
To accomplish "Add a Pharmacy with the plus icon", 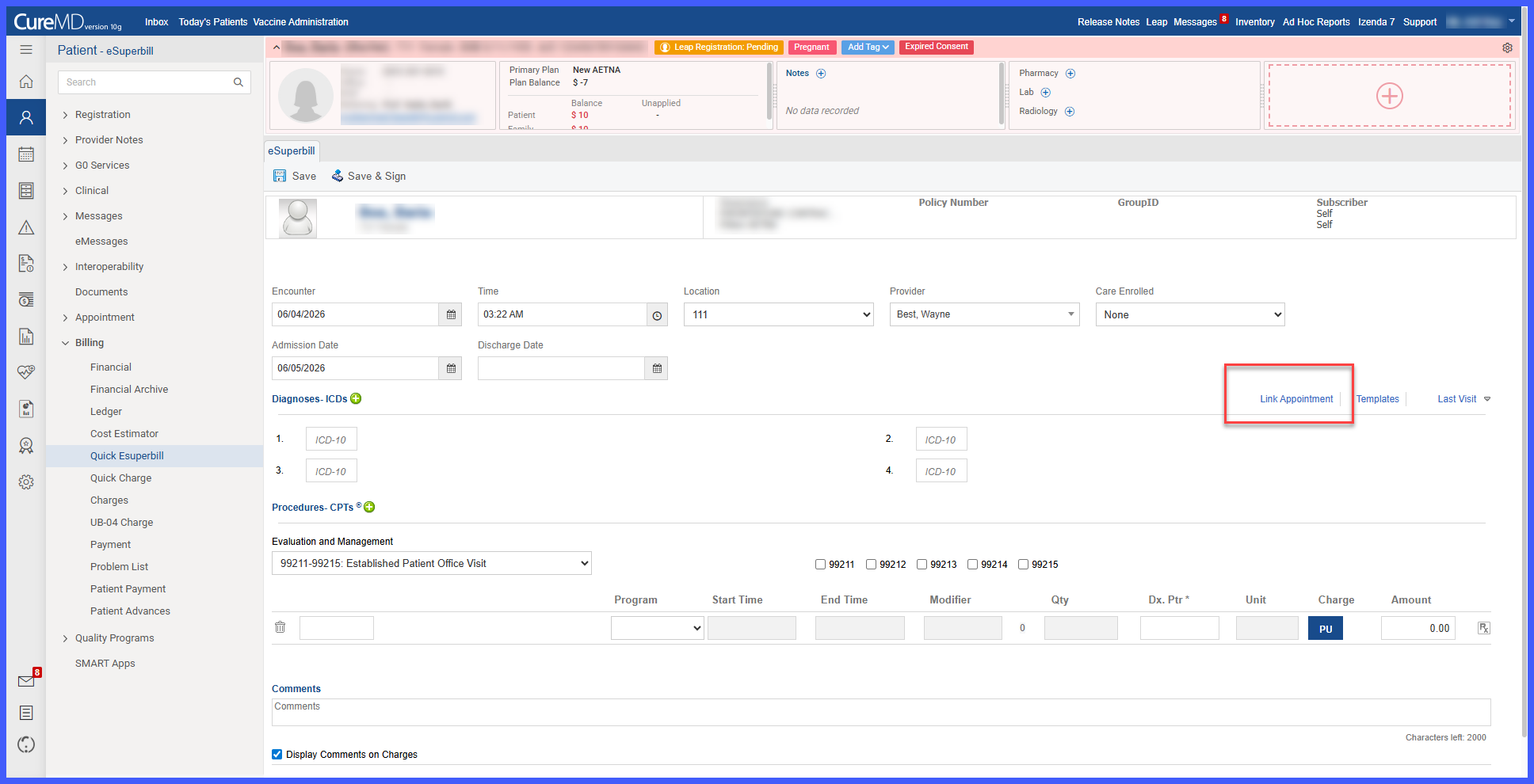I will pos(1070,74).
